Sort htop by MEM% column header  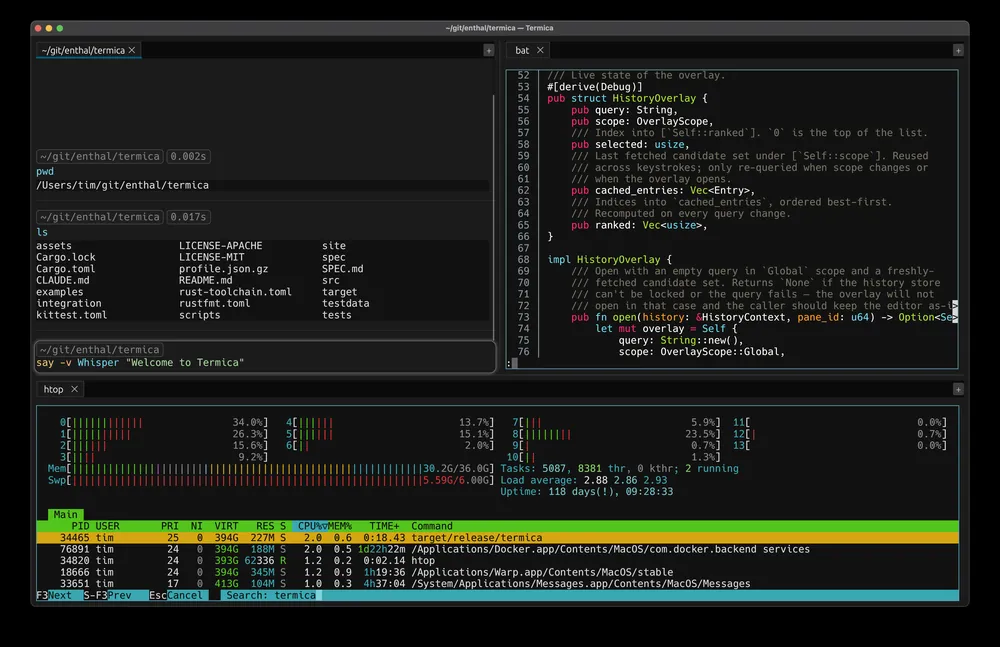coord(339,526)
